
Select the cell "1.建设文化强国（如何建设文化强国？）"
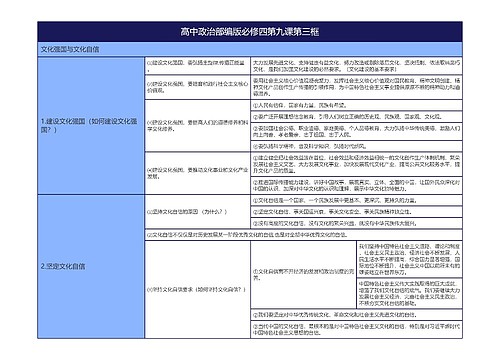coord(91,126)
